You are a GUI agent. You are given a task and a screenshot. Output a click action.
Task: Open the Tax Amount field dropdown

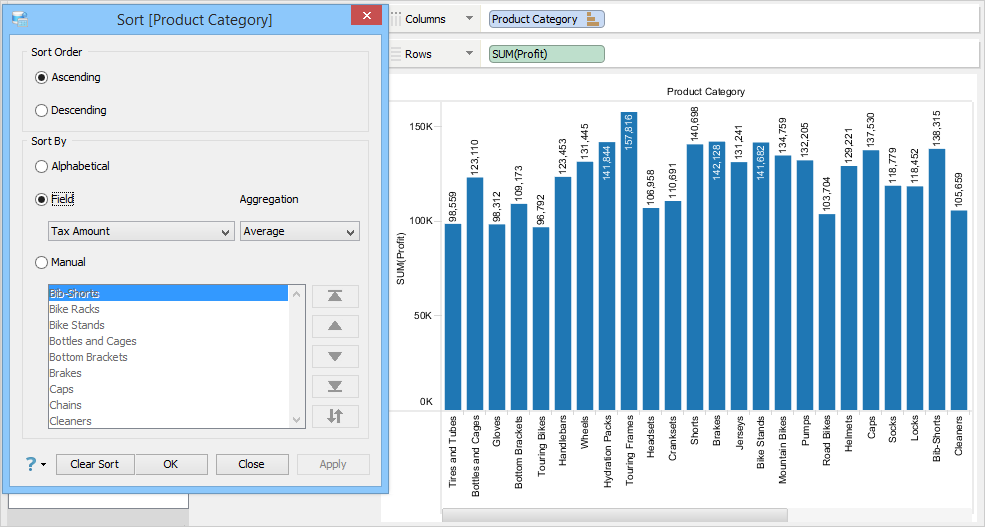point(141,231)
